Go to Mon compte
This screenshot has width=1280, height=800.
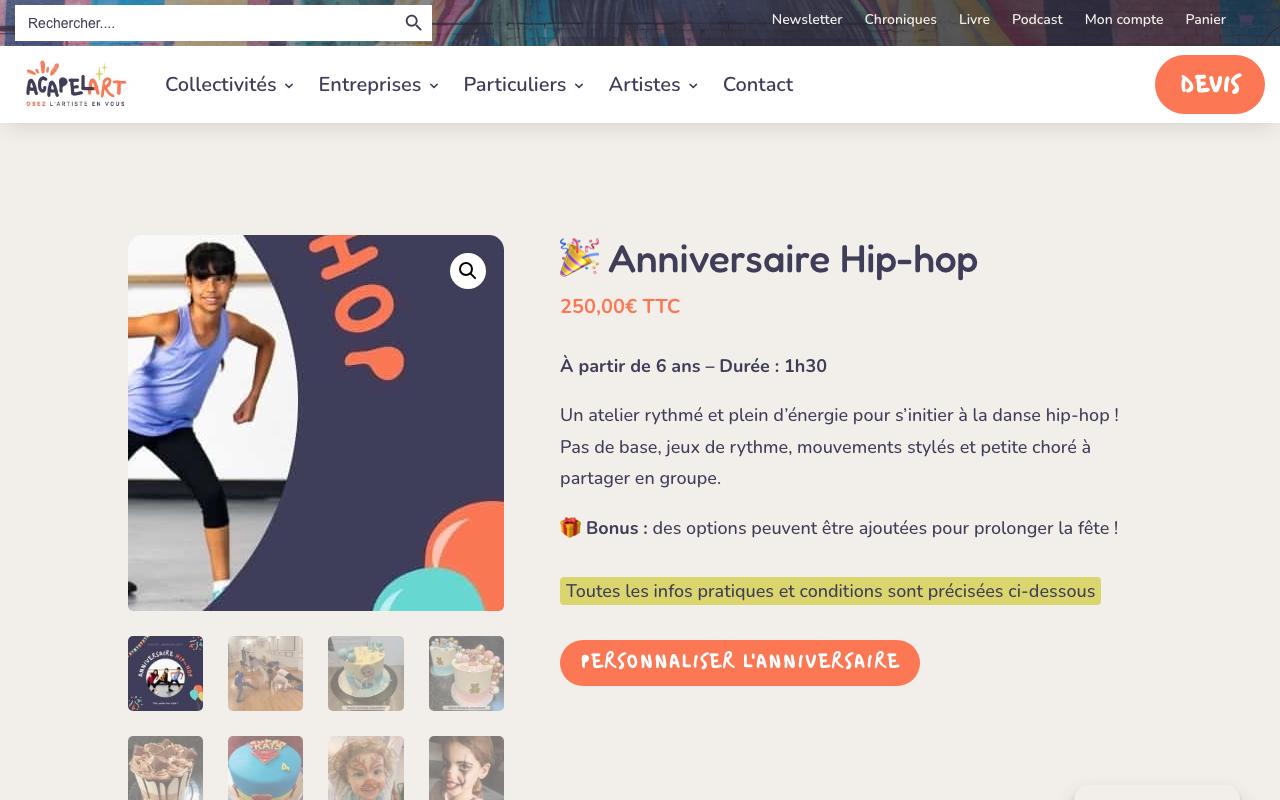click(x=1124, y=19)
